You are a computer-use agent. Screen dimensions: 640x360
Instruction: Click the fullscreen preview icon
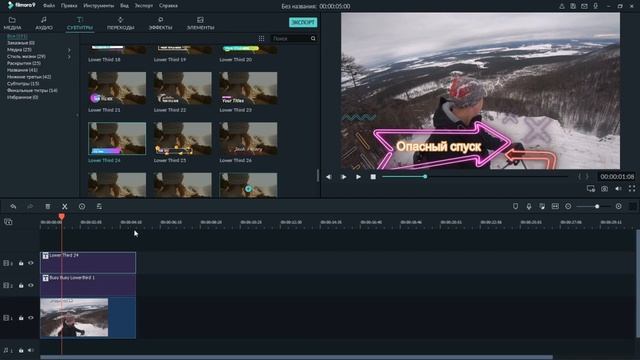pyautogui.click(x=632, y=189)
